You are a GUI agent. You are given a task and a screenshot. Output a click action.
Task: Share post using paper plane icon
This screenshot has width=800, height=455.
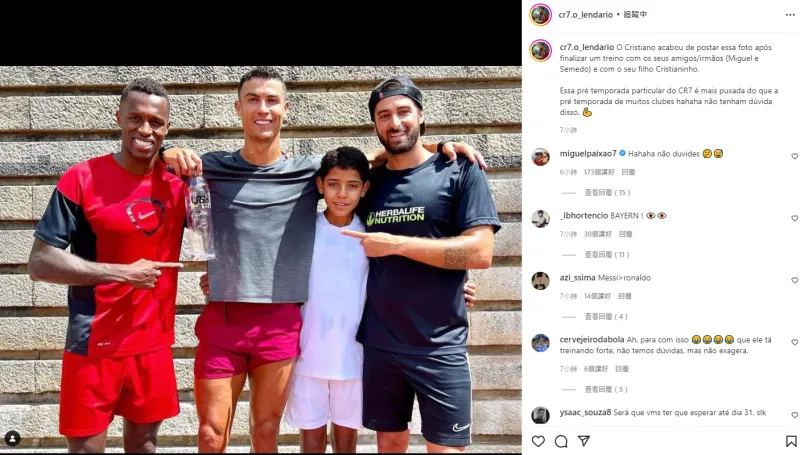pos(584,441)
